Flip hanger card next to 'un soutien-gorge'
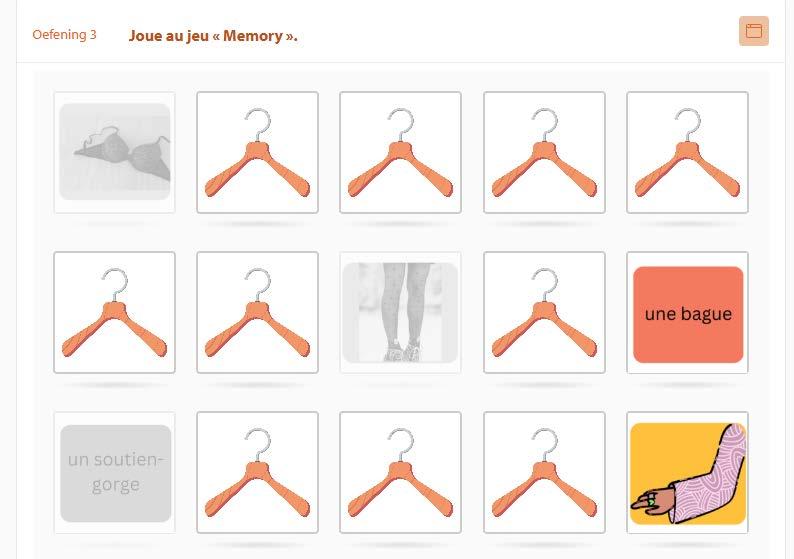Screen dimensions: 794x559 [257, 472]
